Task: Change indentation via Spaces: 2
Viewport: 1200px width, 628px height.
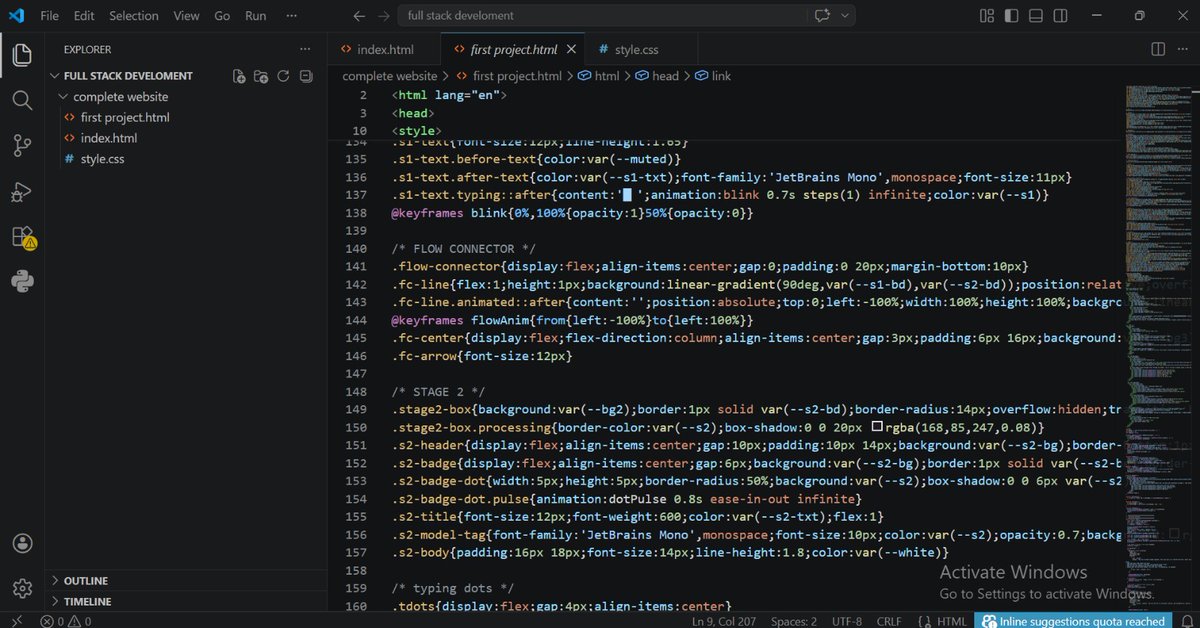Action: click(x=794, y=621)
